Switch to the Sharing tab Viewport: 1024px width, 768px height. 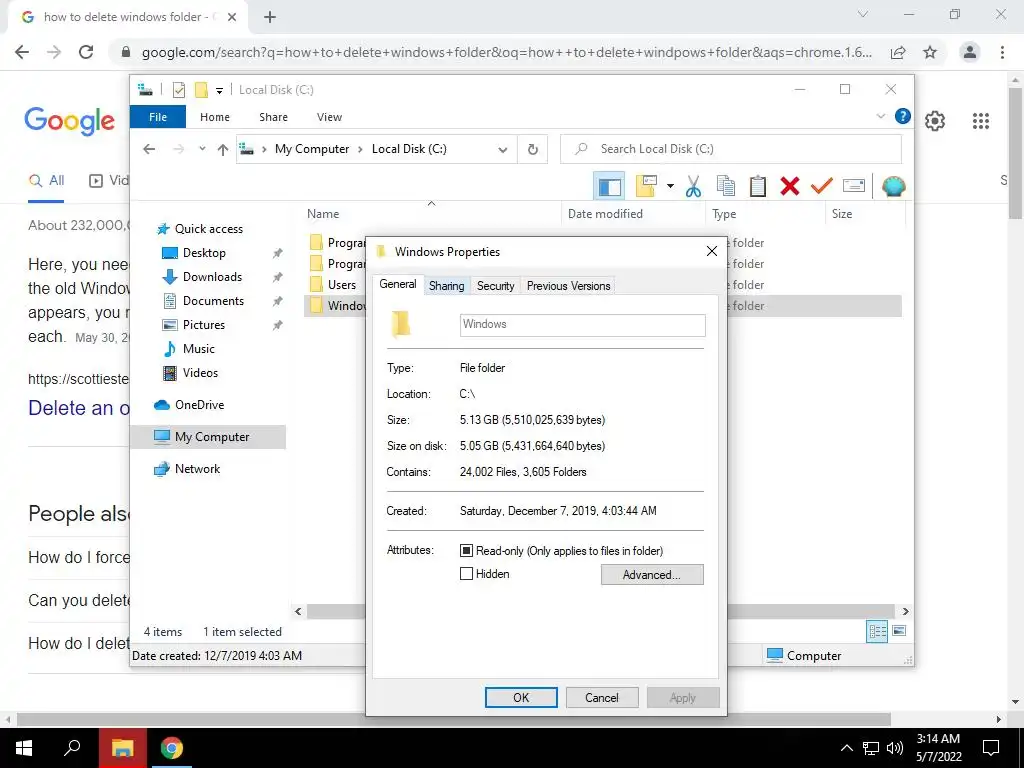[x=447, y=286]
